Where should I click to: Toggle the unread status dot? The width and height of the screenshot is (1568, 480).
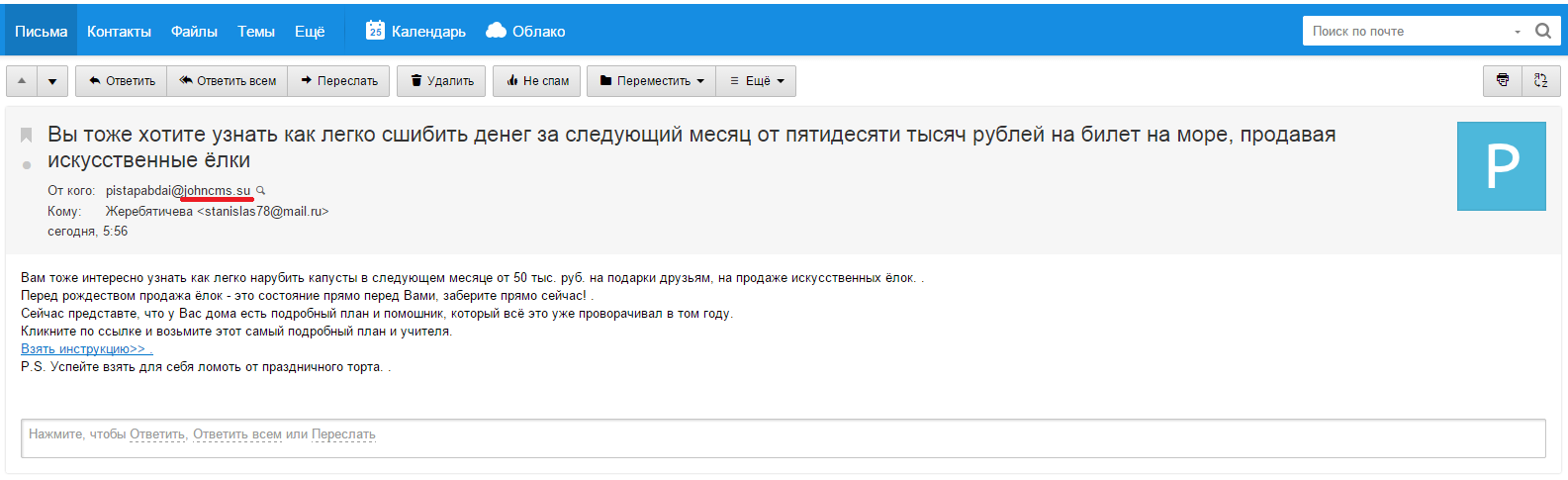coord(27,165)
